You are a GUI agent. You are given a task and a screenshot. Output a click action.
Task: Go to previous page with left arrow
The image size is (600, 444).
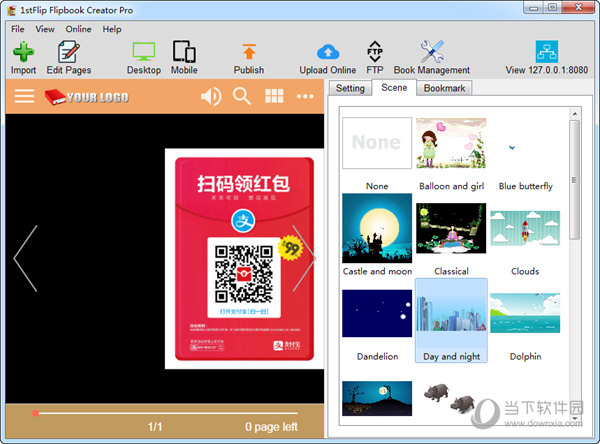pos(26,259)
